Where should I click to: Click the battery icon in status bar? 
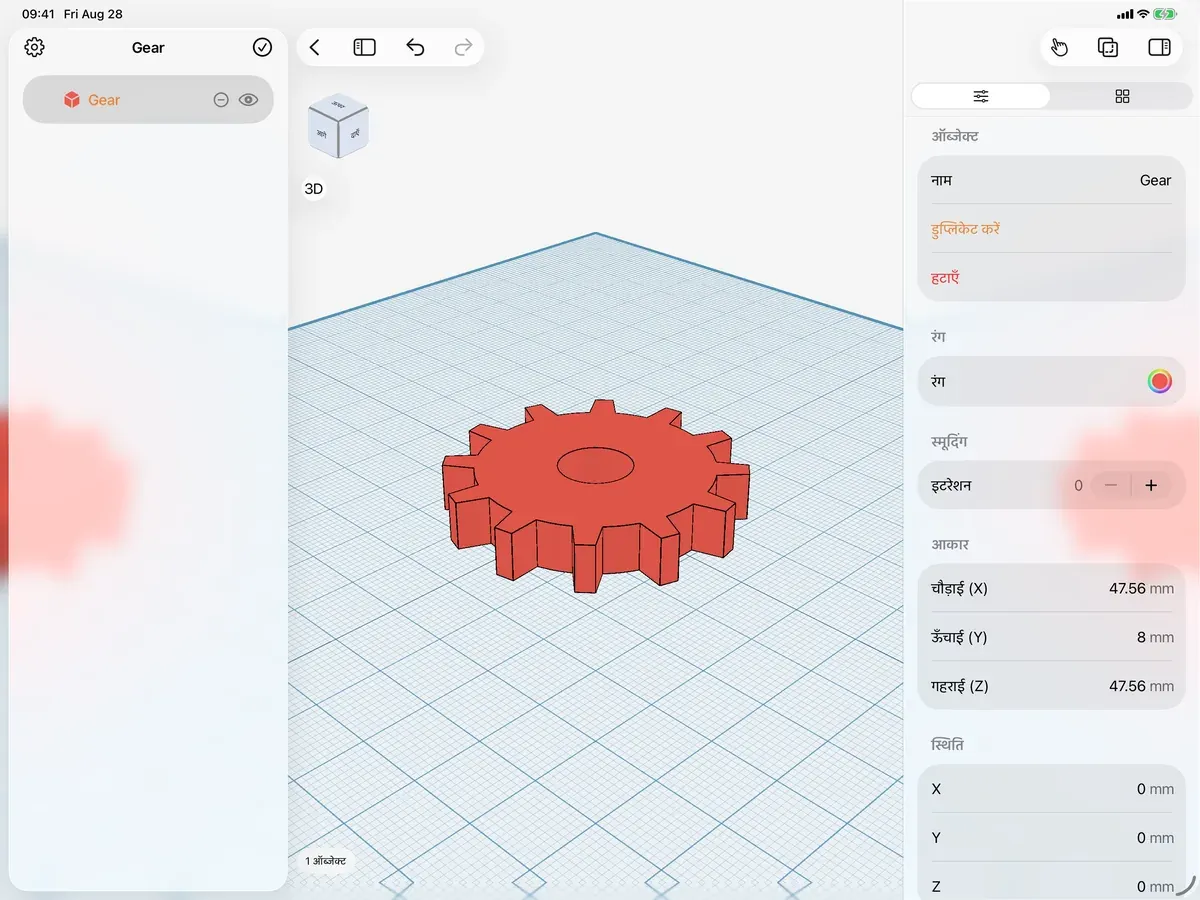(1165, 14)
